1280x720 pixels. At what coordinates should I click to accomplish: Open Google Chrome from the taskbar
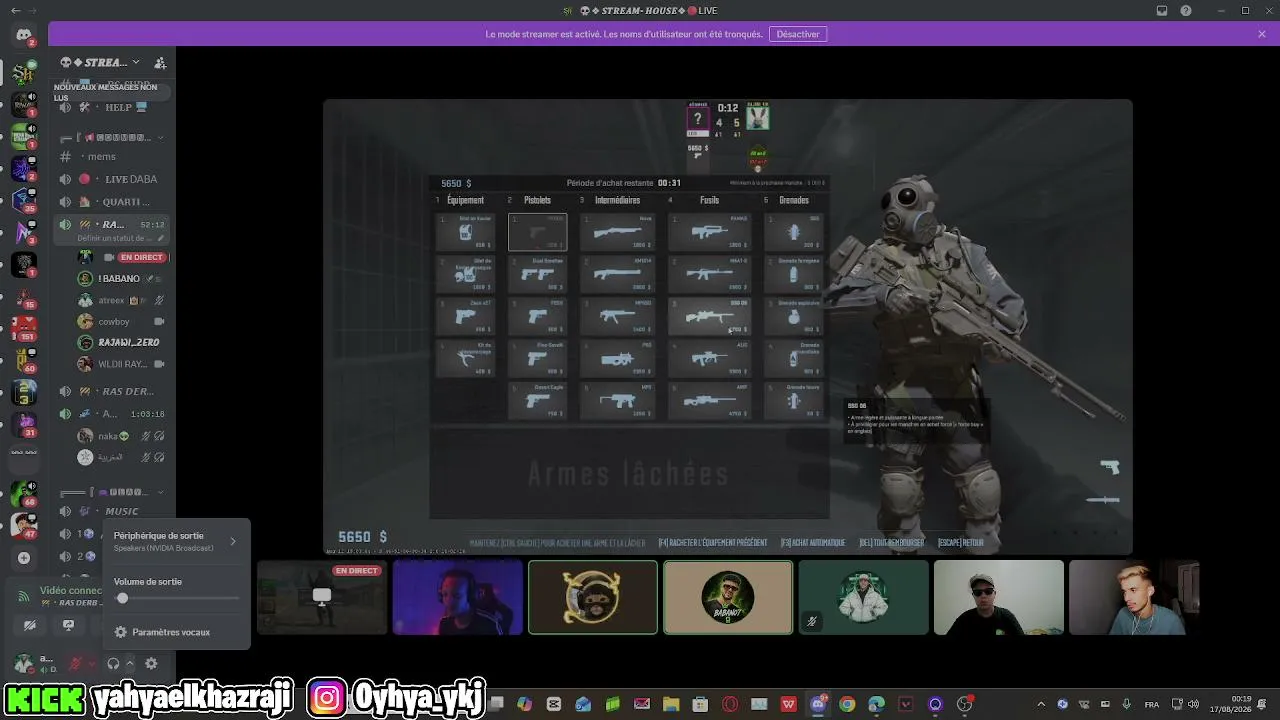coord(847,704)
